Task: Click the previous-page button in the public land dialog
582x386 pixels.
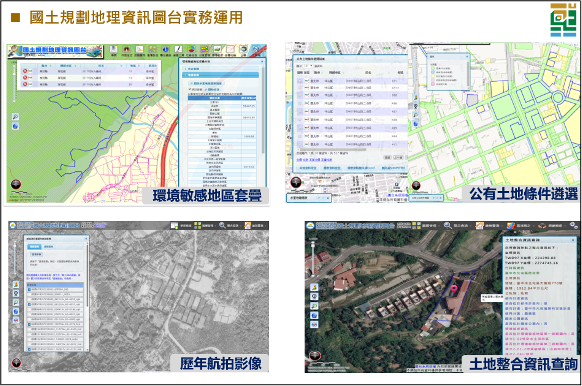Action: tap(398, 157)
